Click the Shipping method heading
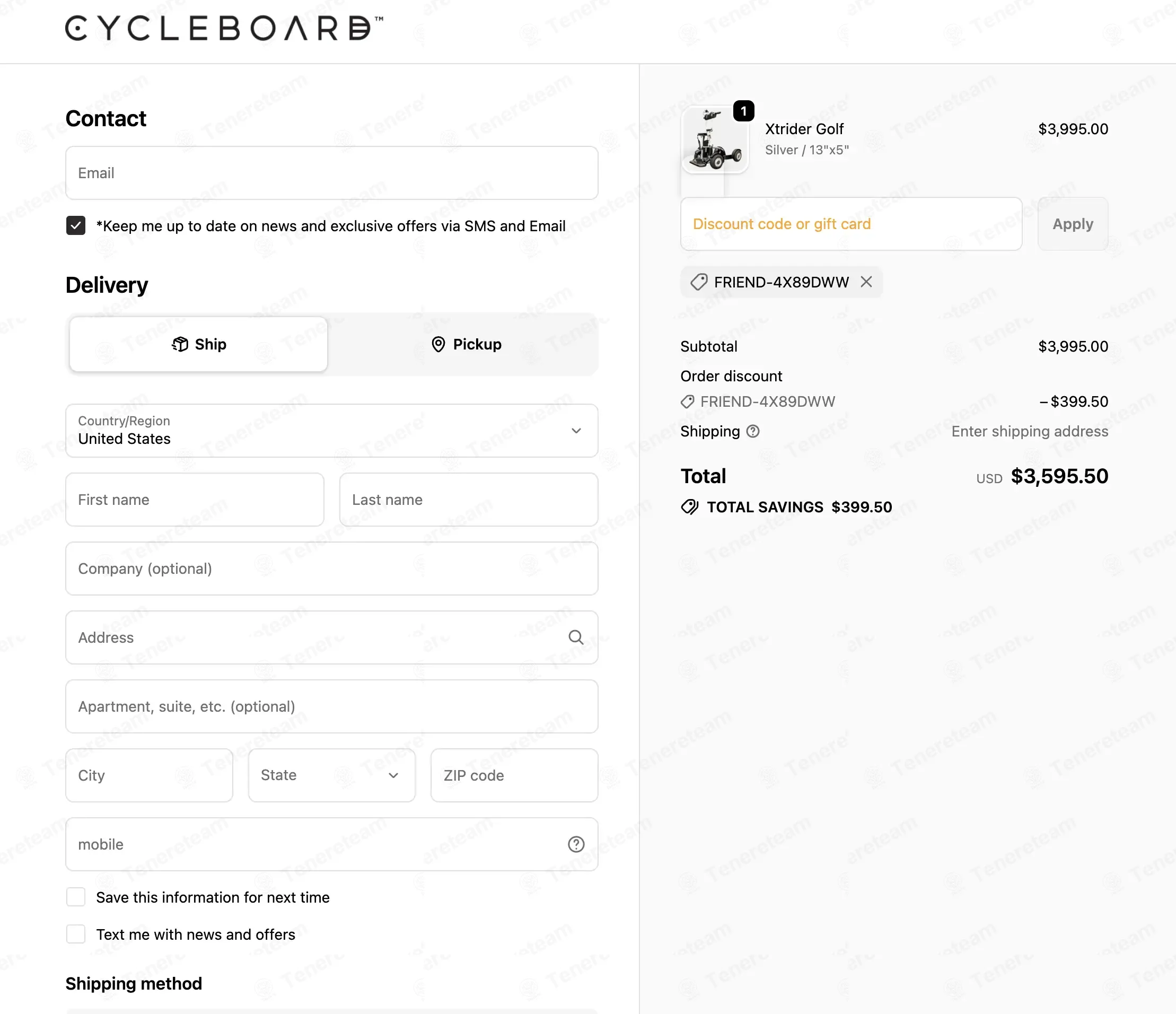The height and width of the screenshot is (1014, 1176). tap(134, 983)
